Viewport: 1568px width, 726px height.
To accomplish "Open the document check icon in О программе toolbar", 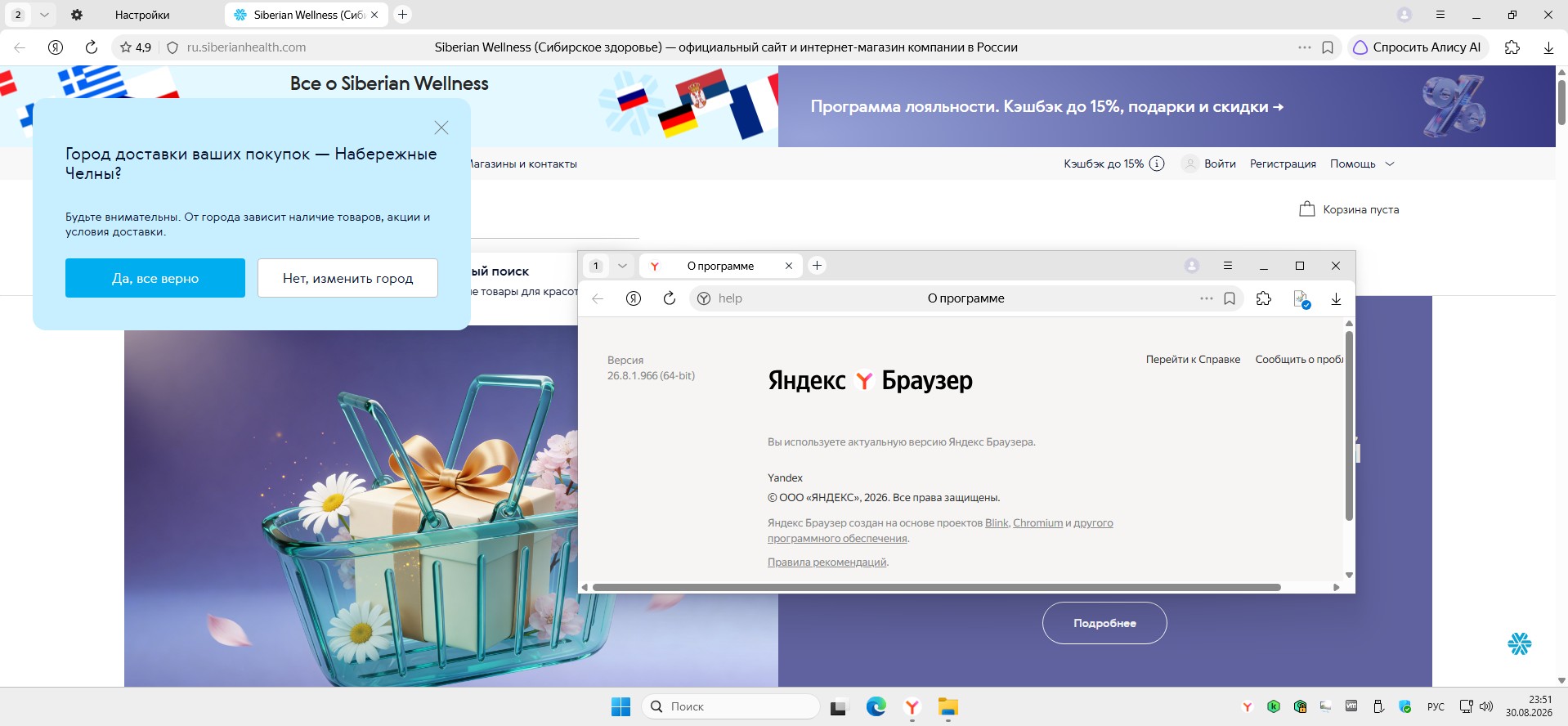I will click(x=1301, y=299).
